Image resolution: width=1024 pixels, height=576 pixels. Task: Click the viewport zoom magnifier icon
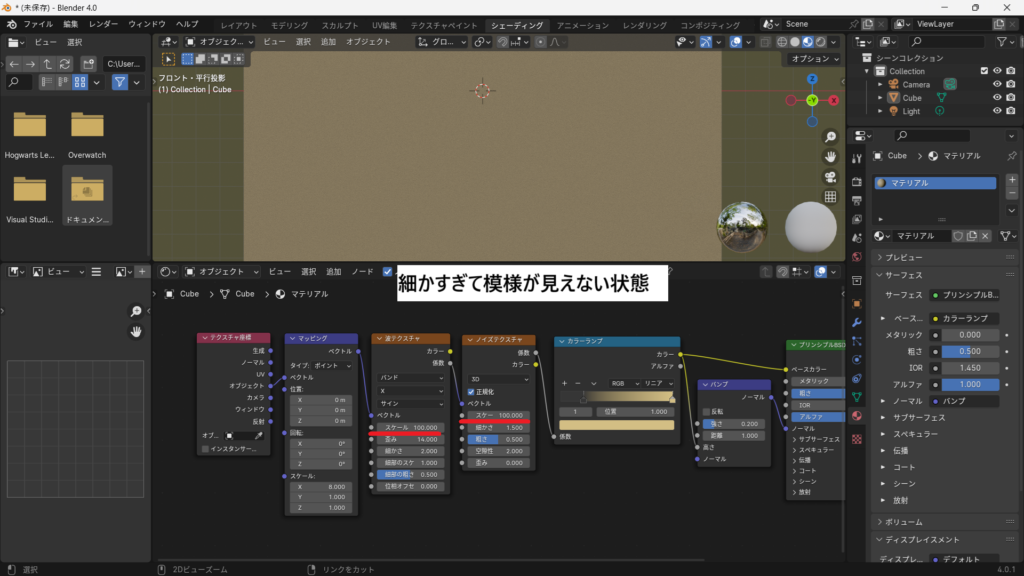coord(830,137)
